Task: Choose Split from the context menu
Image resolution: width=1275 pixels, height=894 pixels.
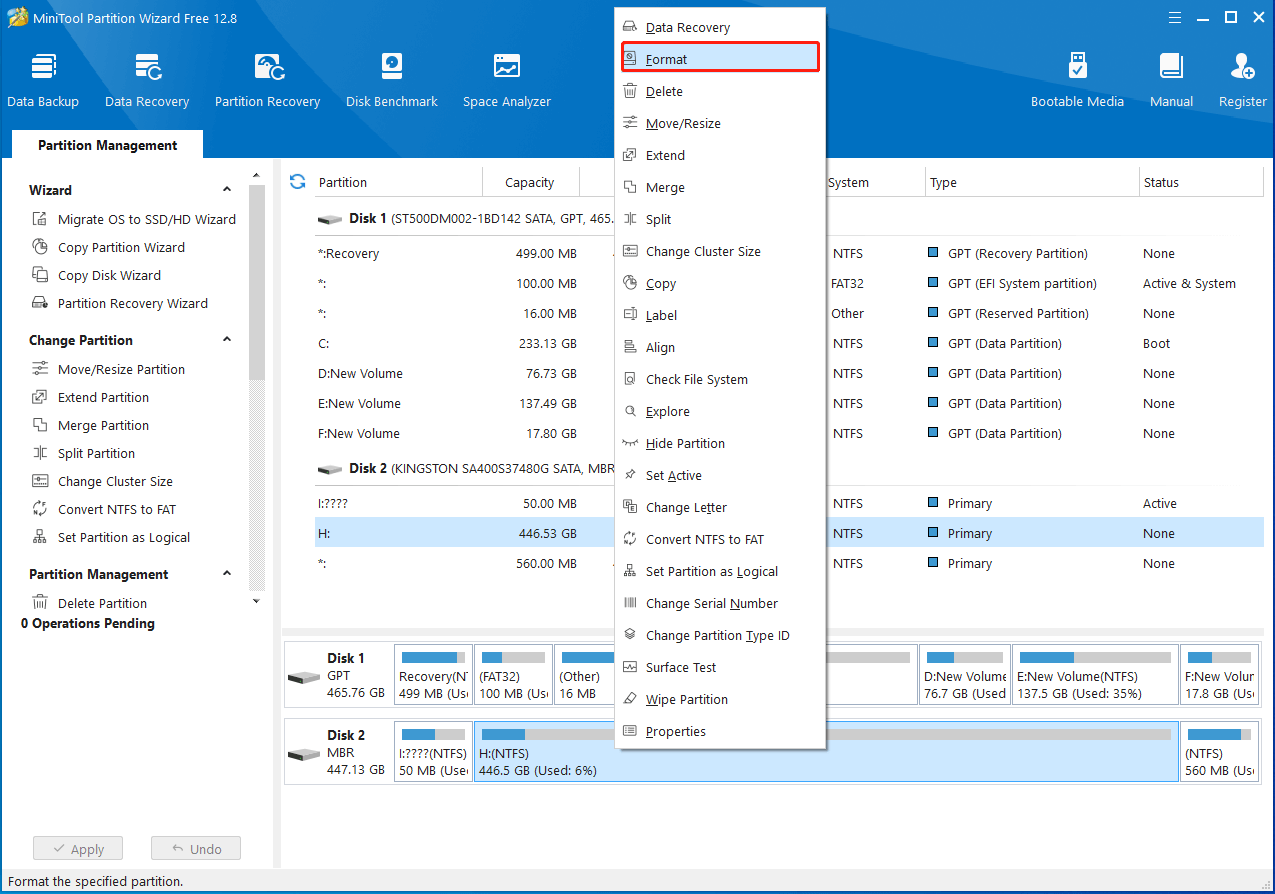Action: pos(720,219)
